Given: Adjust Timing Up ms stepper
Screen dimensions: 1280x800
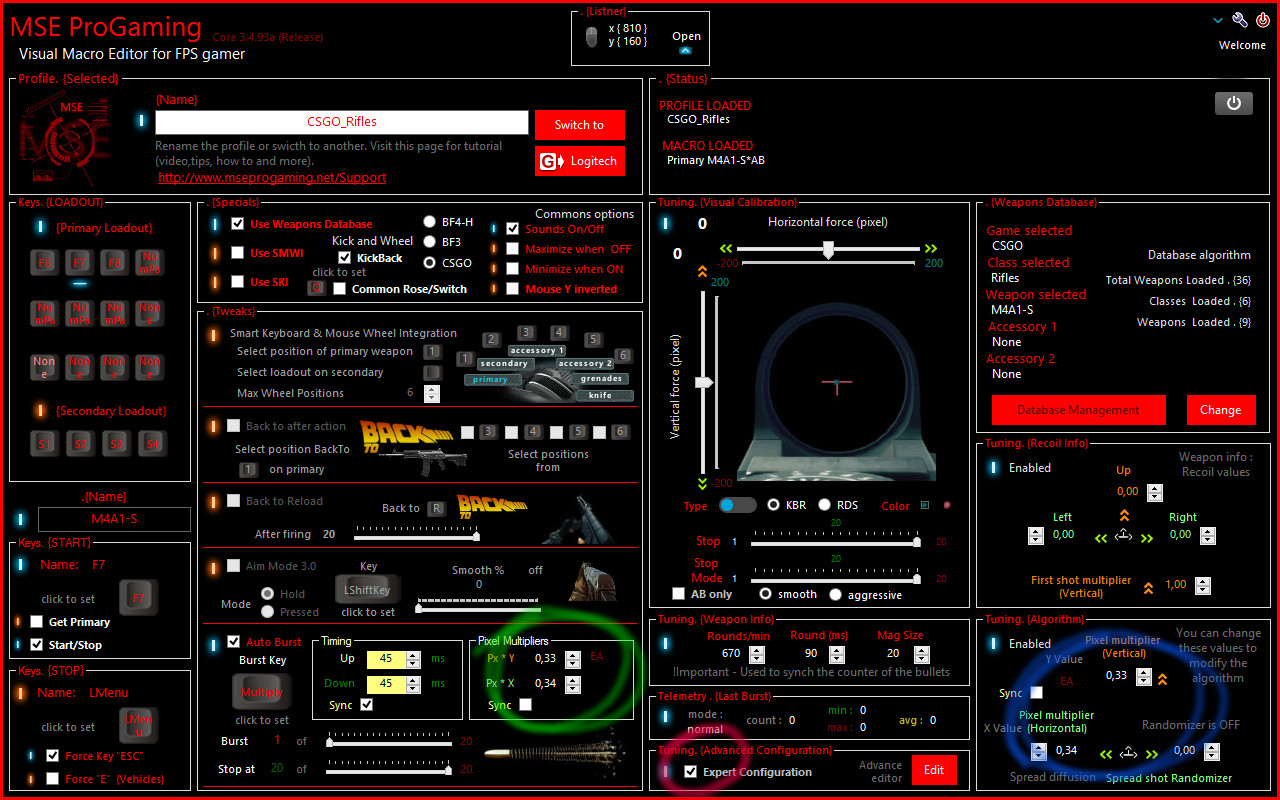Looking at the screenshot, I should coord(414,659).
